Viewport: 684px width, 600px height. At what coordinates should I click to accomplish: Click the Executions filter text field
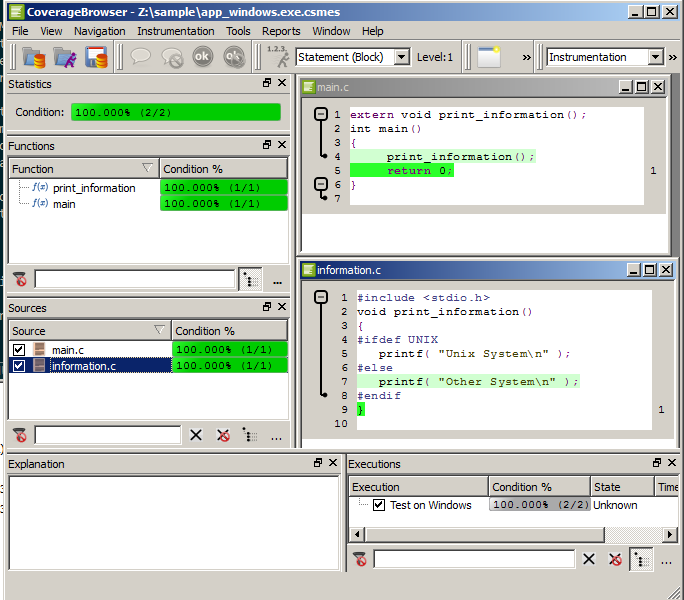[x=474, y=559]
